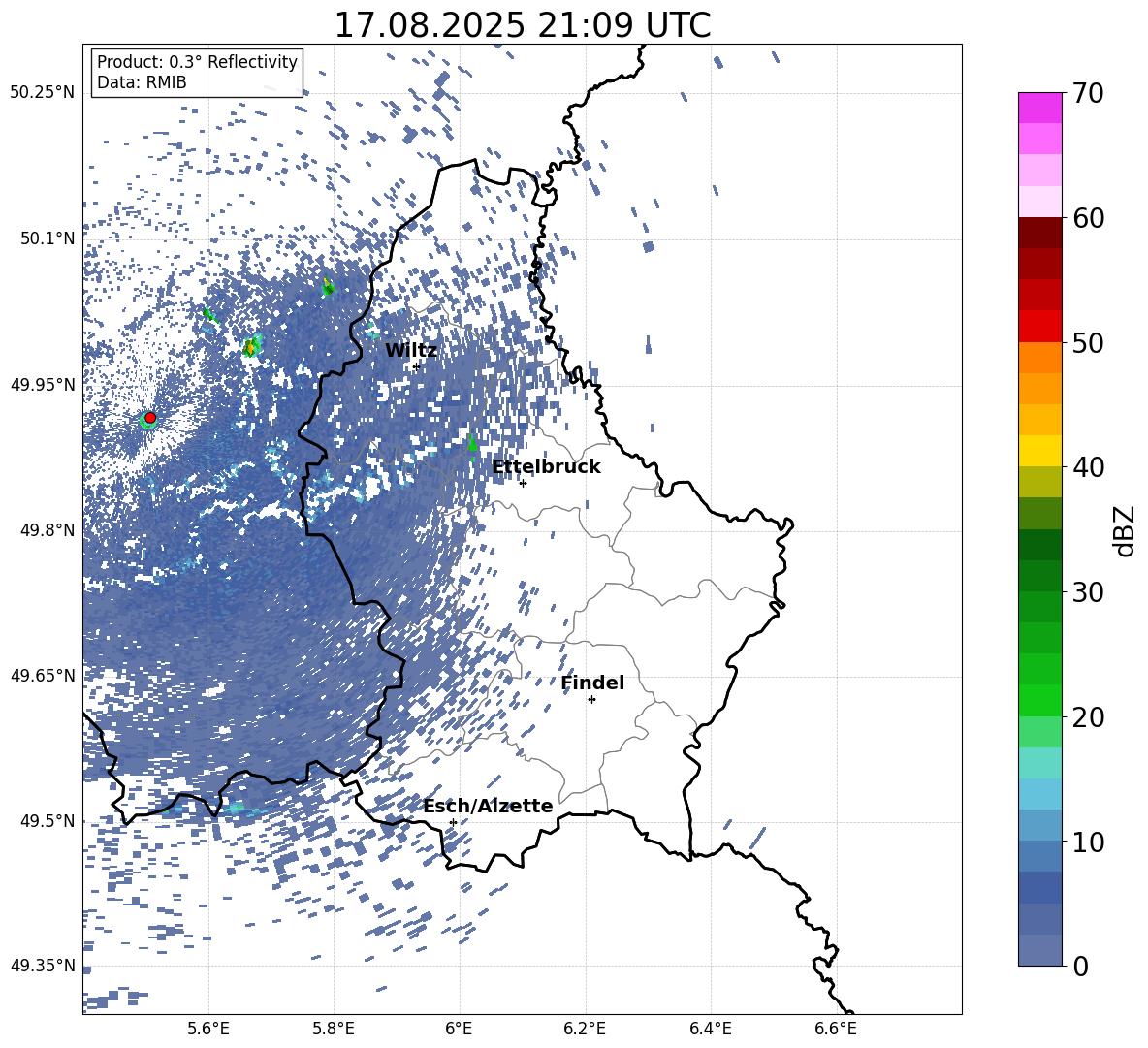Click the title '17.08.2025 21:09 UTC'
This screenshot has height=1048, width=1148.
click(522, 25)
